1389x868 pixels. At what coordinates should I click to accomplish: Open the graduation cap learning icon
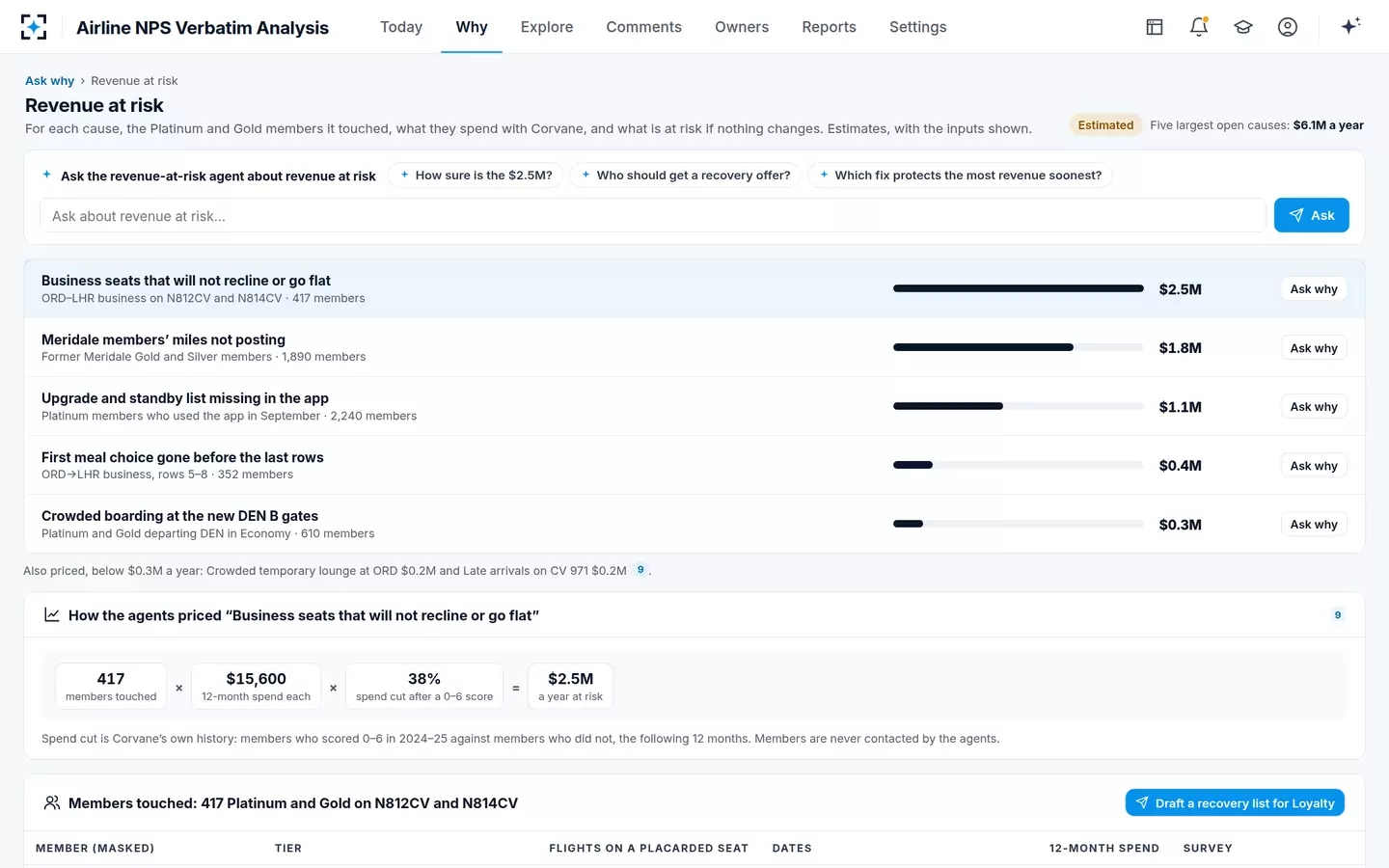coord(1243,27)
